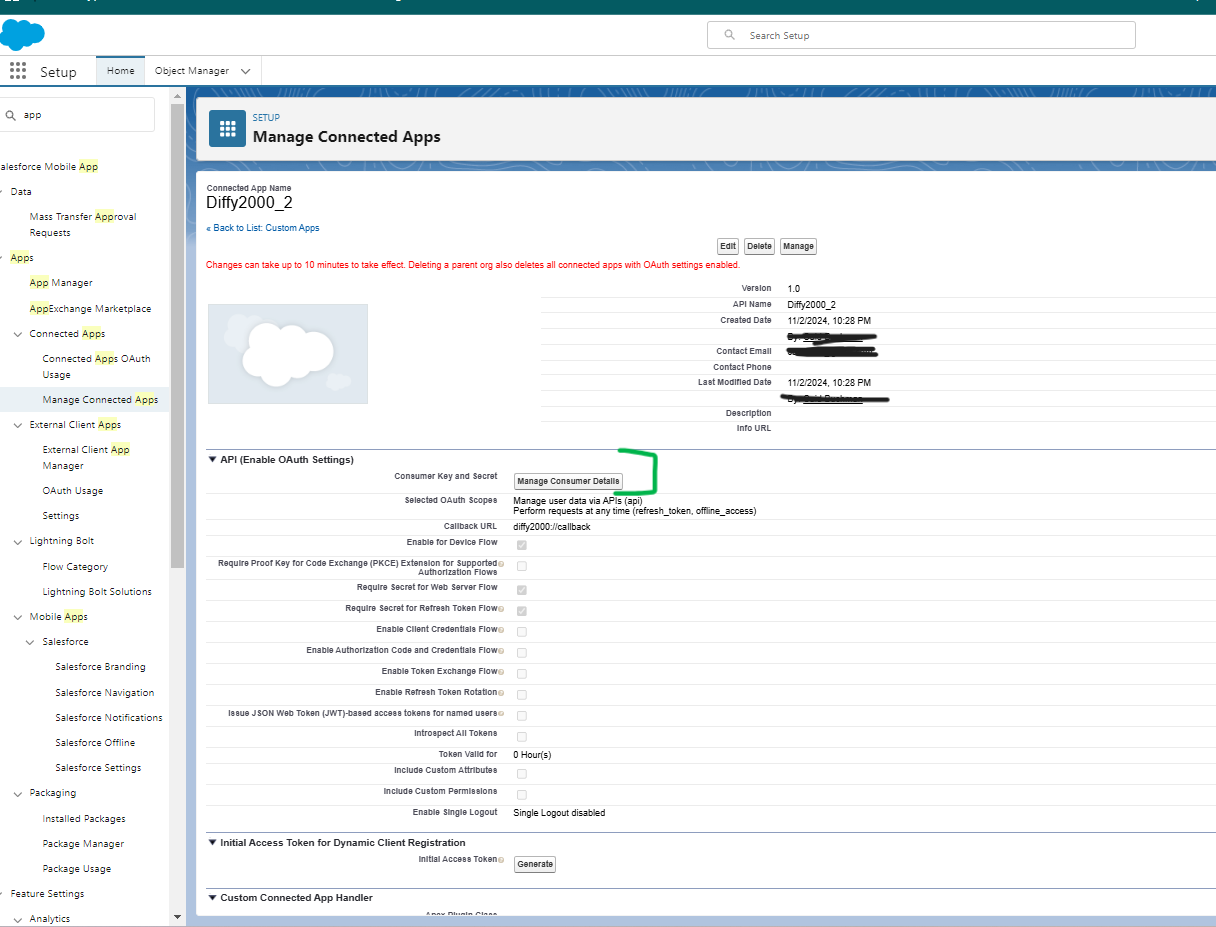This screenshot has height=927, width=1216.
Task: Open Lightning Bolt Solutions
Action: click(97, 592)
